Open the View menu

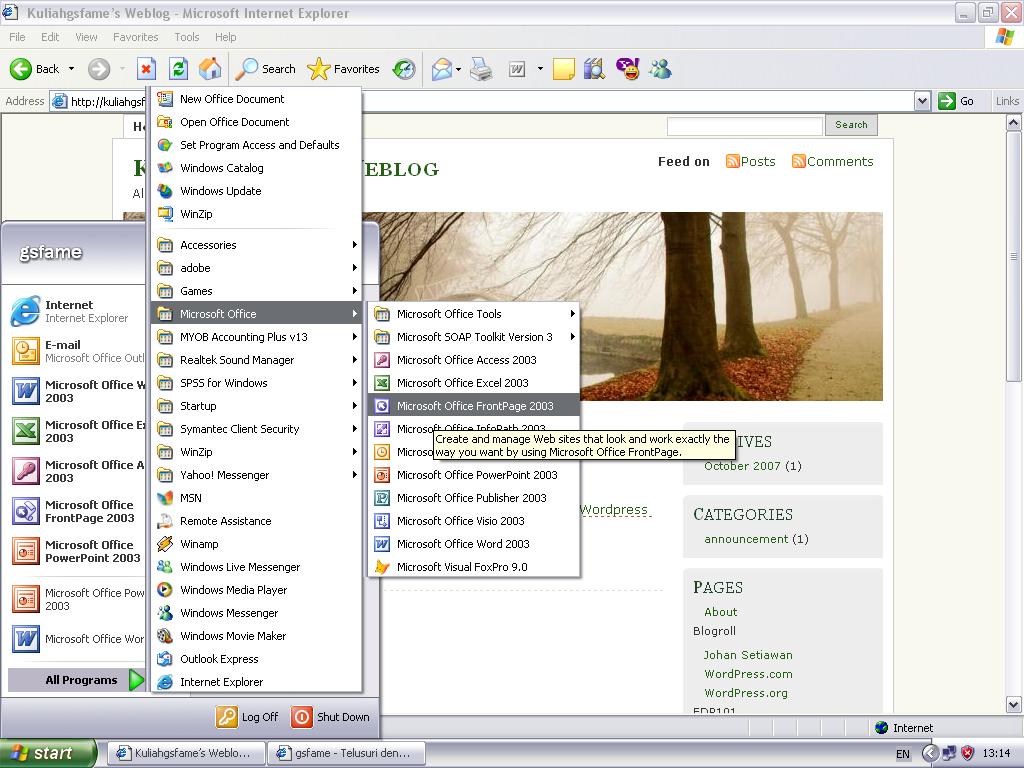pos(86,37)
